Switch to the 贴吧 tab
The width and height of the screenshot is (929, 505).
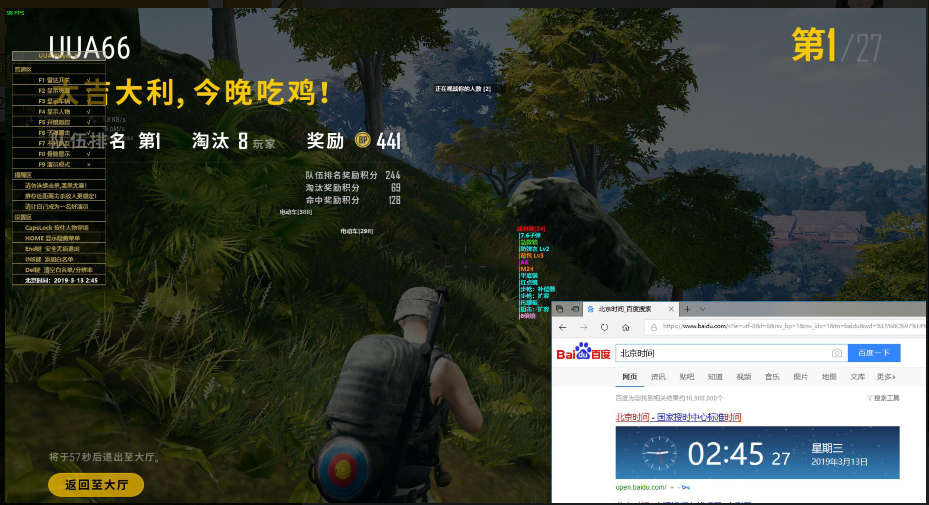(x=687, y=376)
